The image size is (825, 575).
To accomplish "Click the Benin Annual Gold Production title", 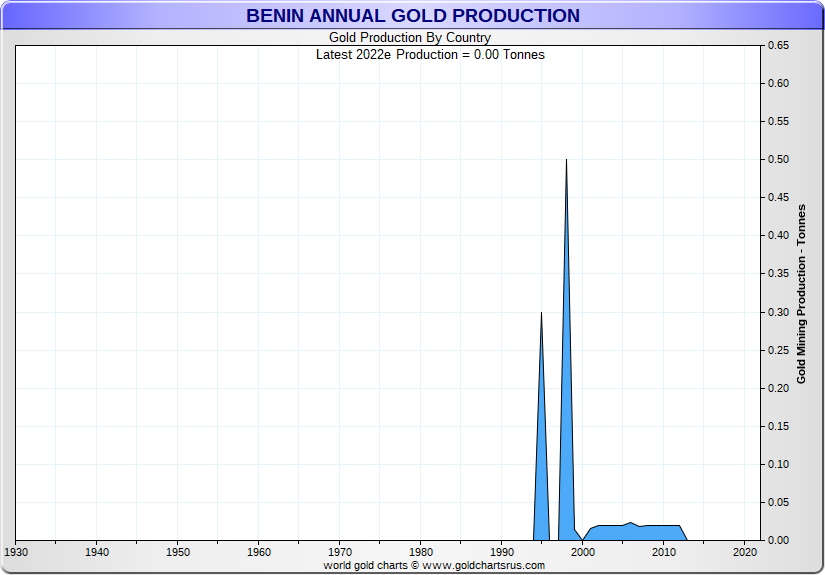I will point(412,16).
